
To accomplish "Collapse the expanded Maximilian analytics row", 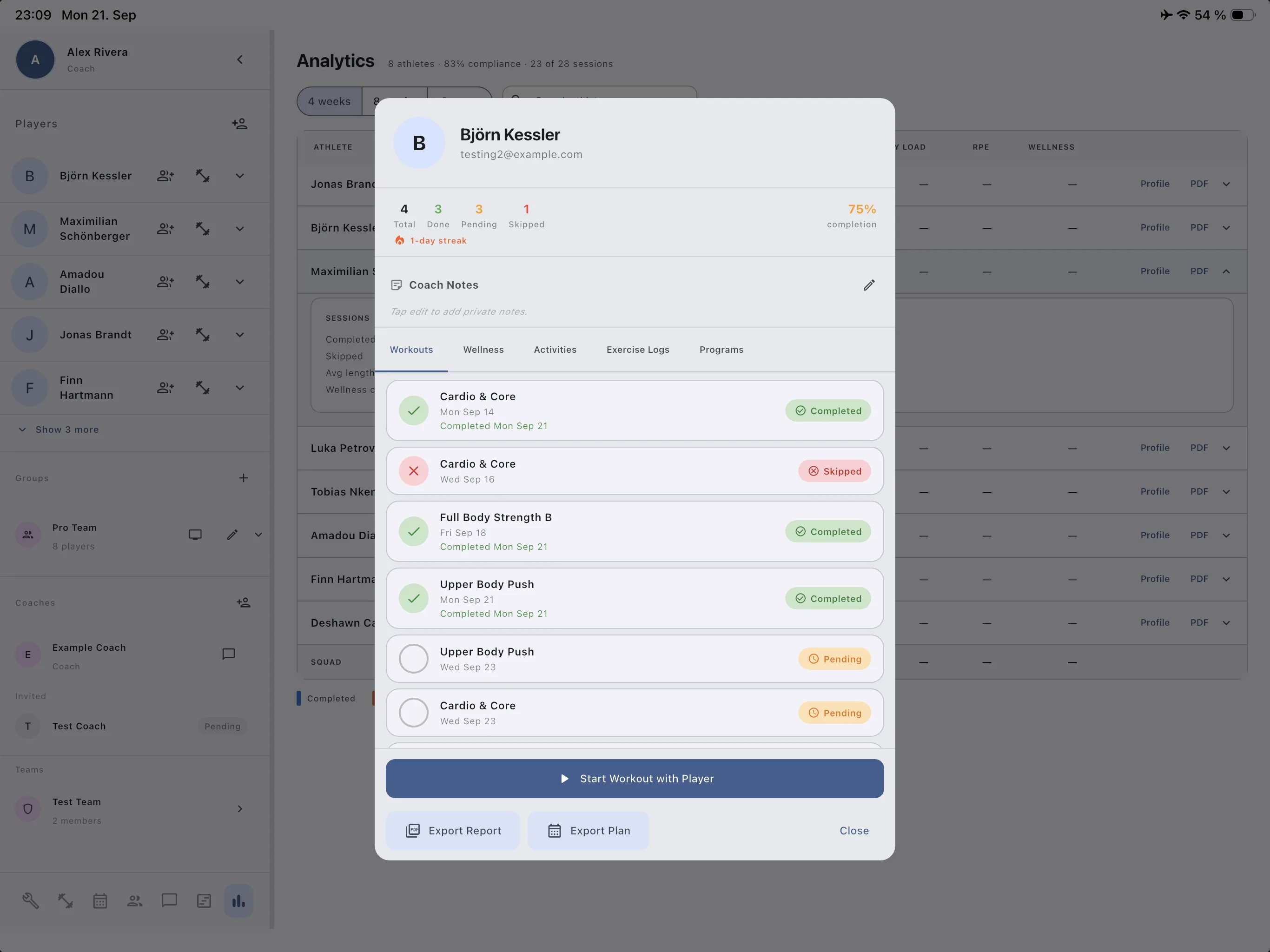I will tap(1226, 271).
